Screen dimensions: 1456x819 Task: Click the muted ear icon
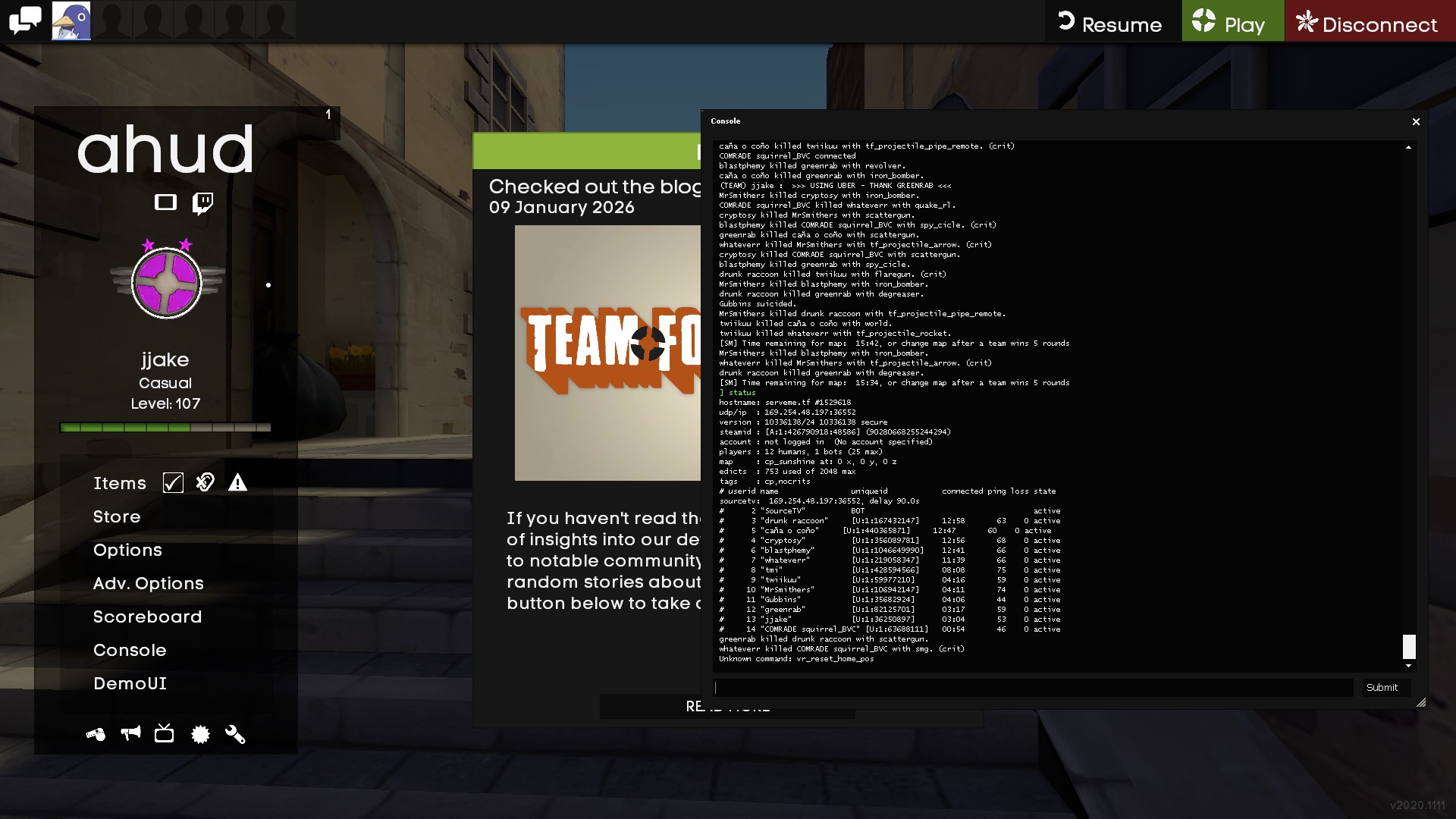click(205, 483)
